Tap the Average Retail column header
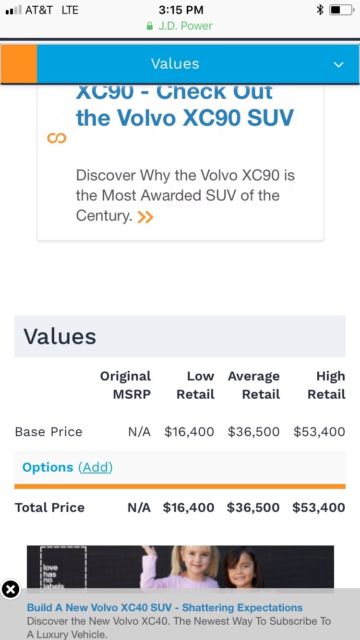Viewport: 360px width, 640px height. [x=254, y=385]
